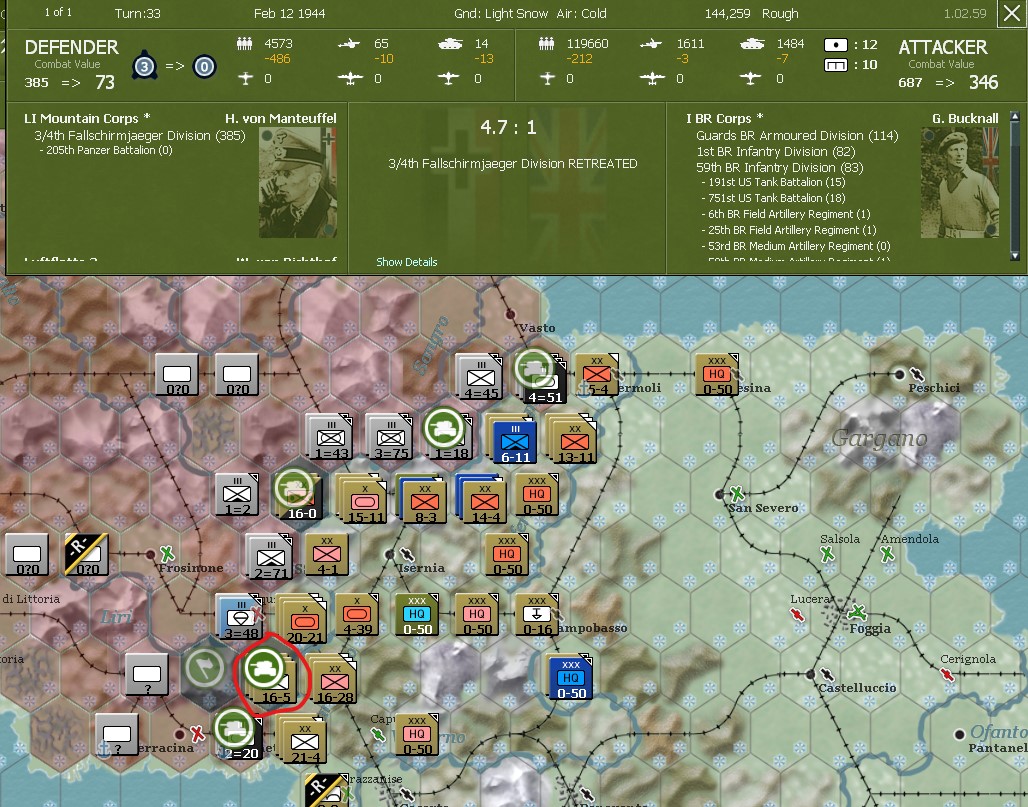1028x807 pixels.
Task: Select the 13-11 division stack
Action: (x=573, y=439)
